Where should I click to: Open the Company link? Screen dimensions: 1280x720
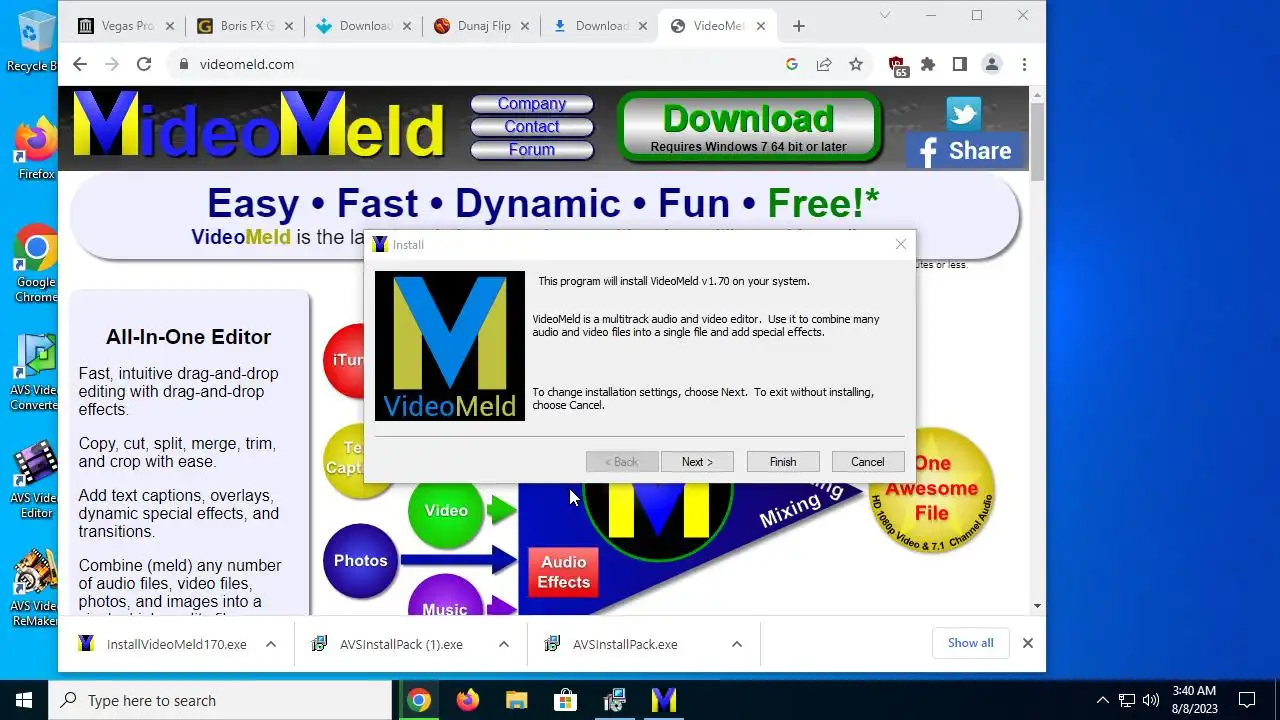532,104
